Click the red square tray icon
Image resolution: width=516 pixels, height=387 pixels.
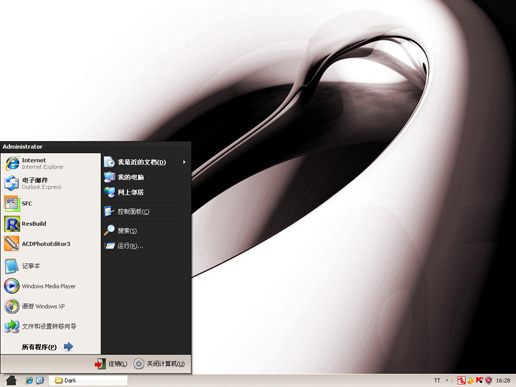pyautogui.click(x=461, y=380)
